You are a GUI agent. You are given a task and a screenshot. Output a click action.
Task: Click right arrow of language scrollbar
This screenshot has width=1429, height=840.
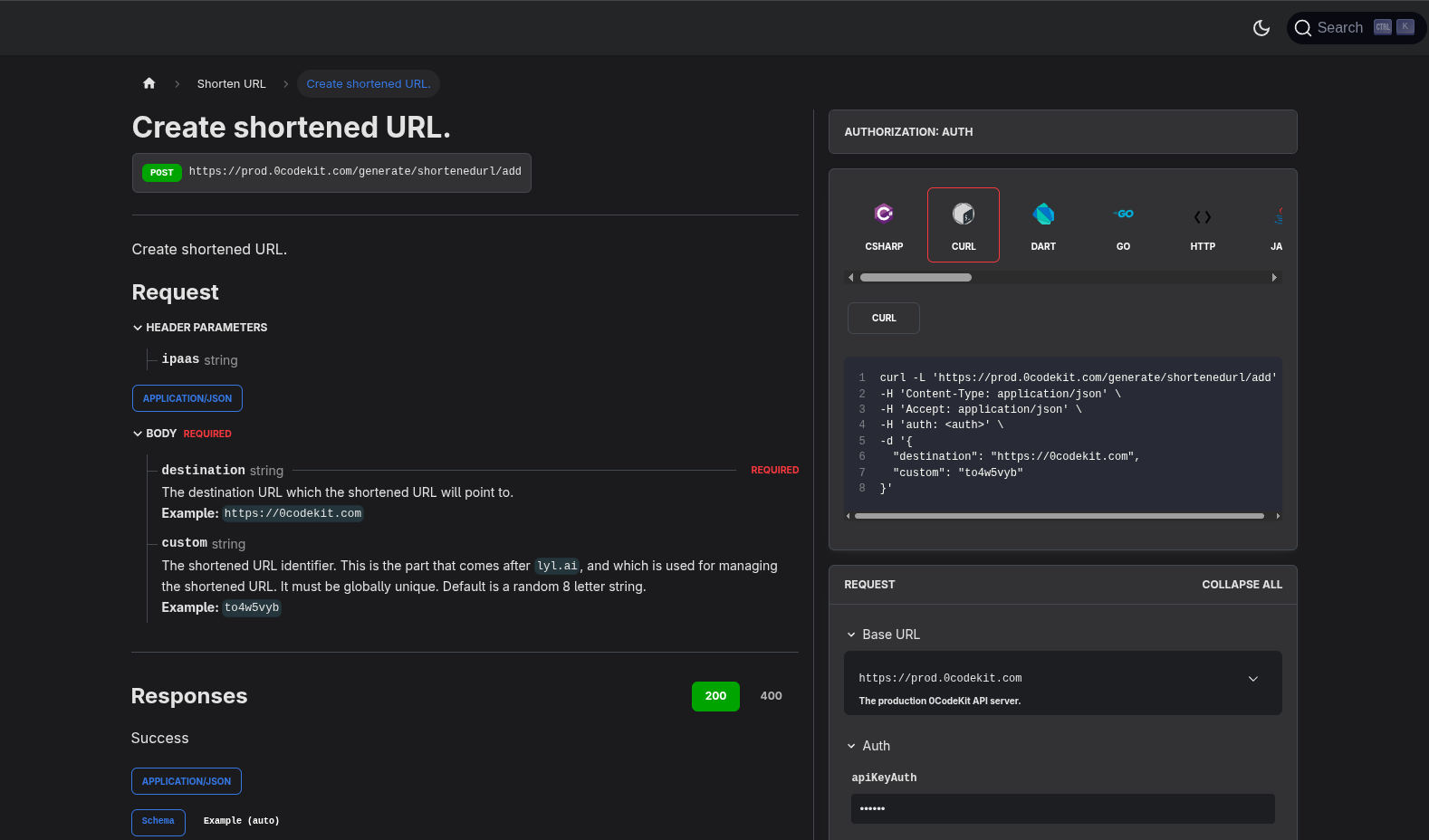1274,278
